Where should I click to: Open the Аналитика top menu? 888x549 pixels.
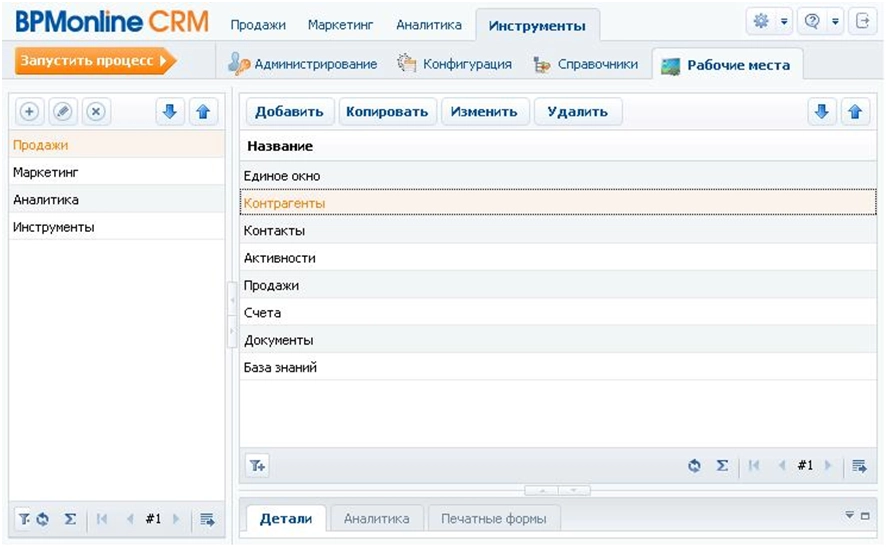pyautogui.click(x=429, y=25)
